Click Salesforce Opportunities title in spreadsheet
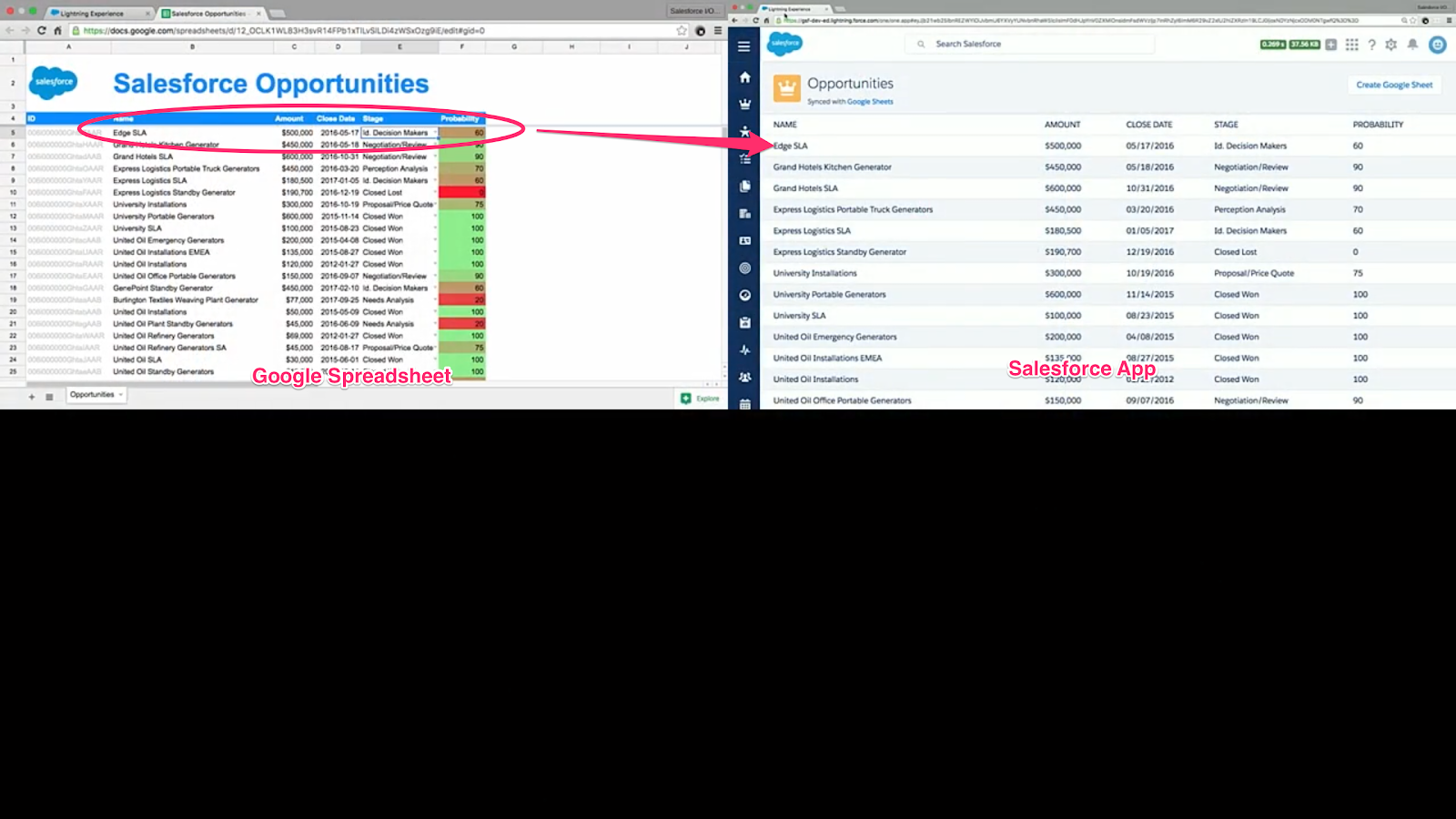The image size is (1456, 819). (271, 84)
